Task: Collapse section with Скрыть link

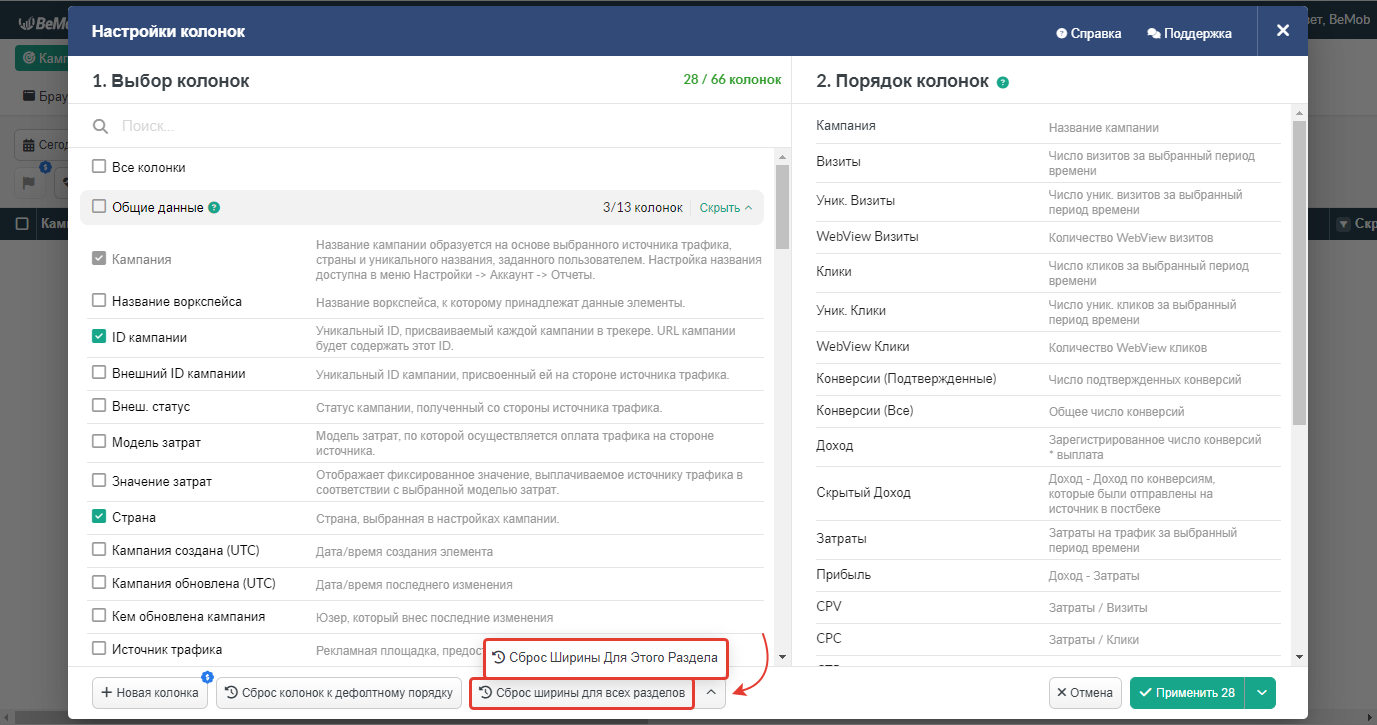Action: pos(726,208)
